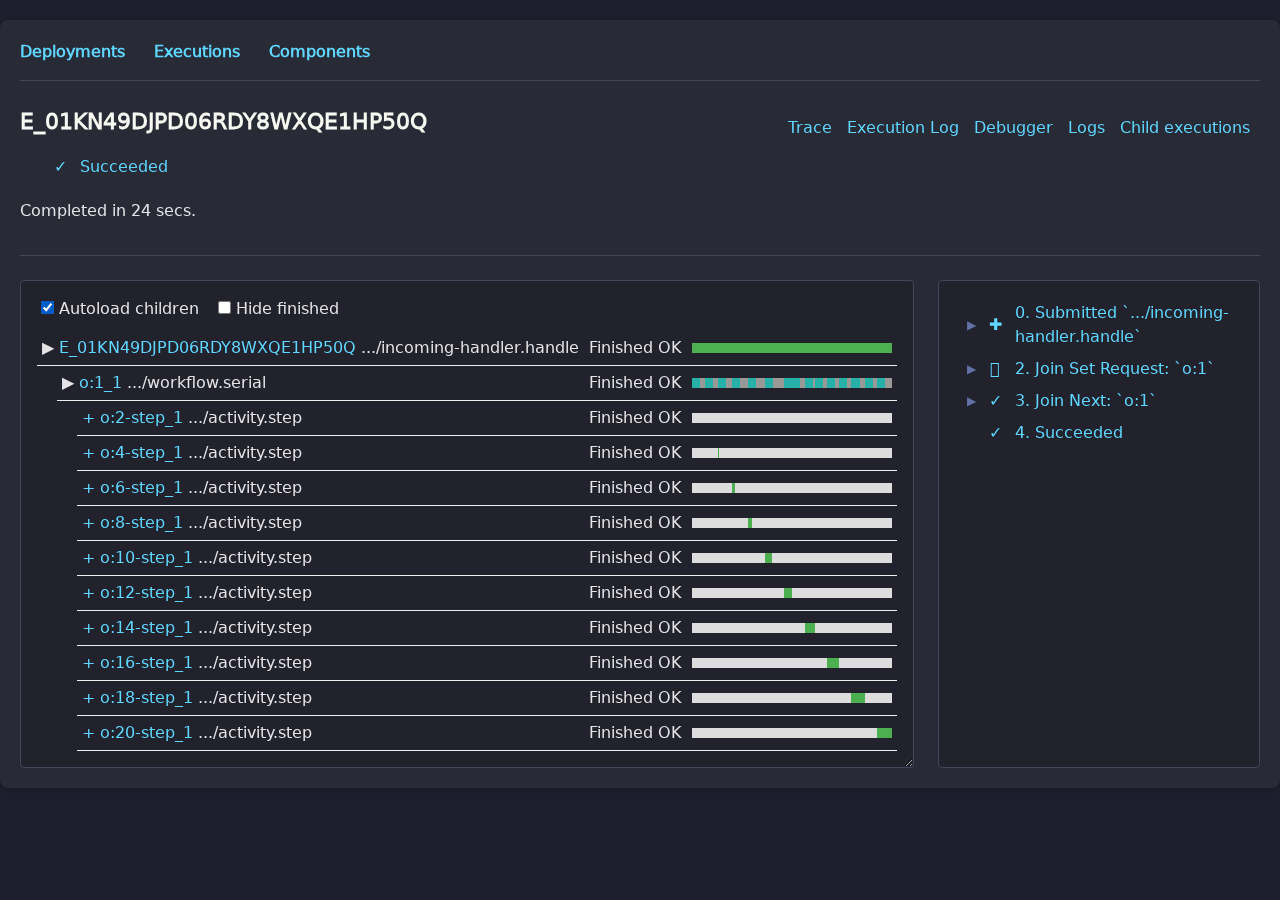
Task: Open the Logs view
Action: 1086,127
